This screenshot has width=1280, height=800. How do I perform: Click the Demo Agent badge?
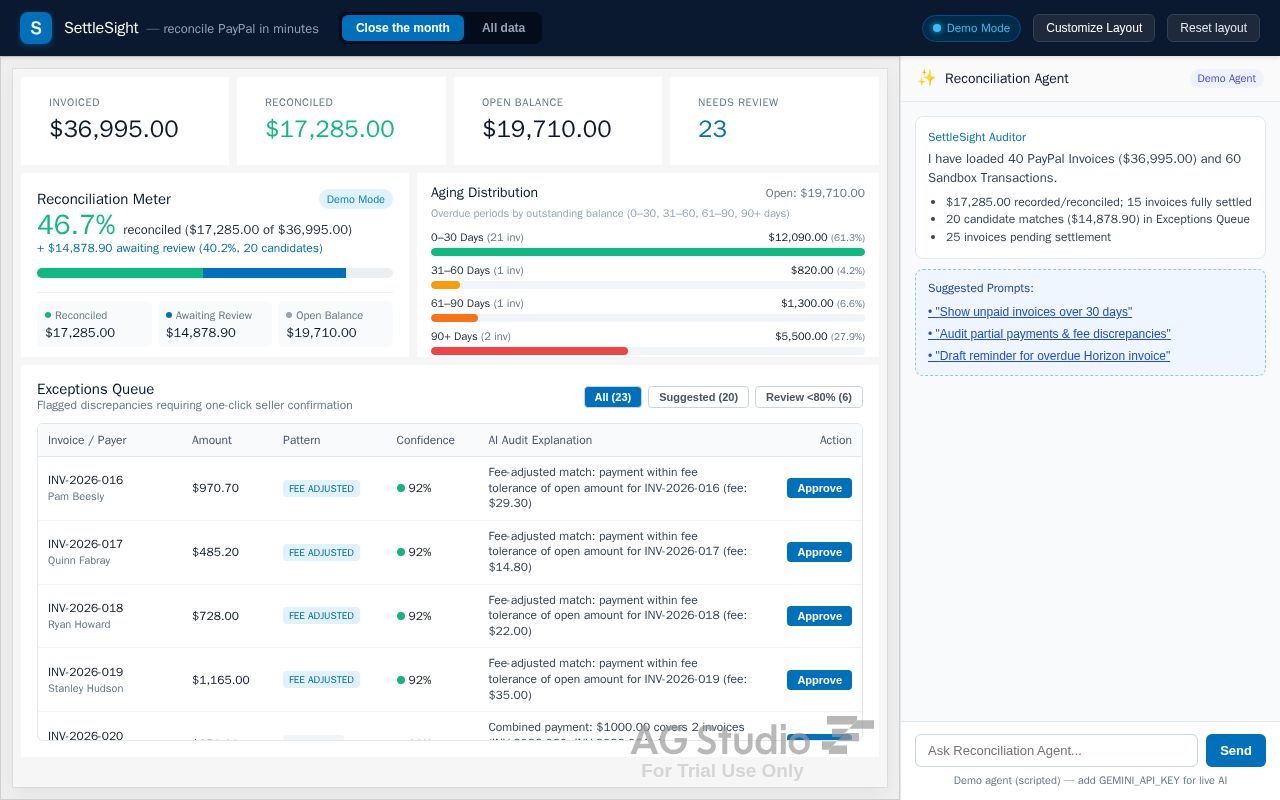1226,78
